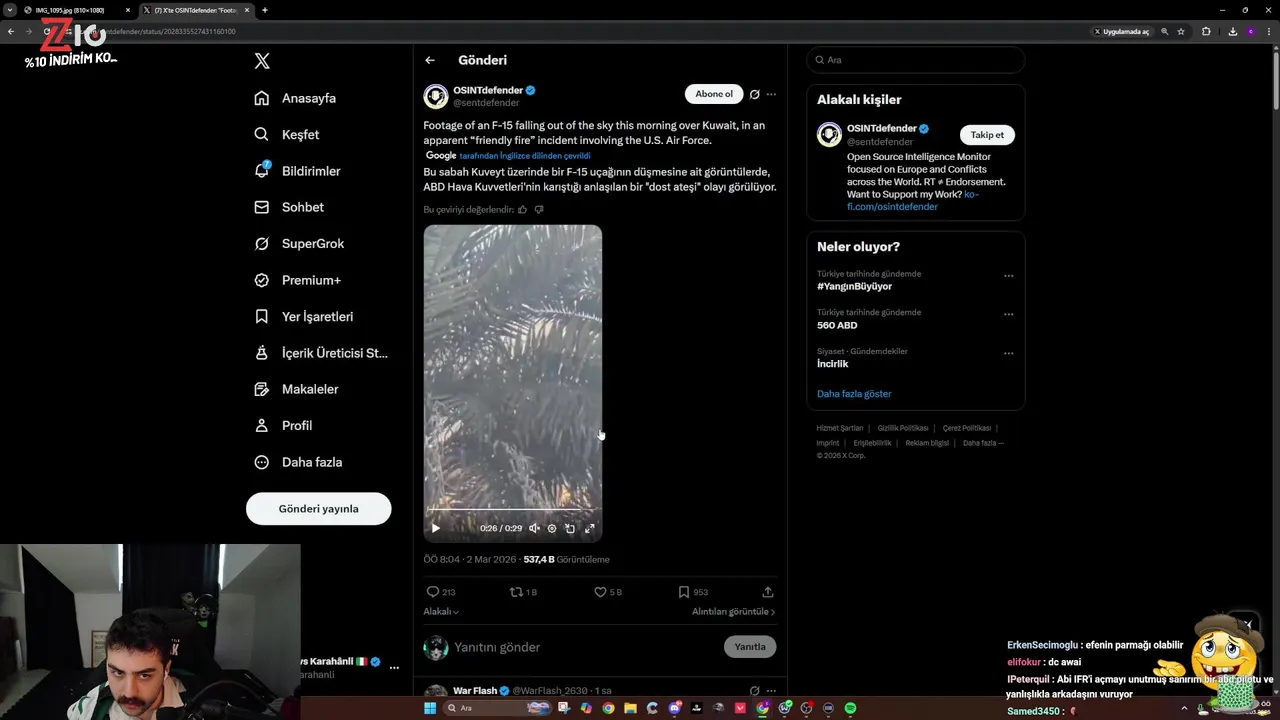
Task: Open War Flash reply options menu
Action: coord(771,691)
